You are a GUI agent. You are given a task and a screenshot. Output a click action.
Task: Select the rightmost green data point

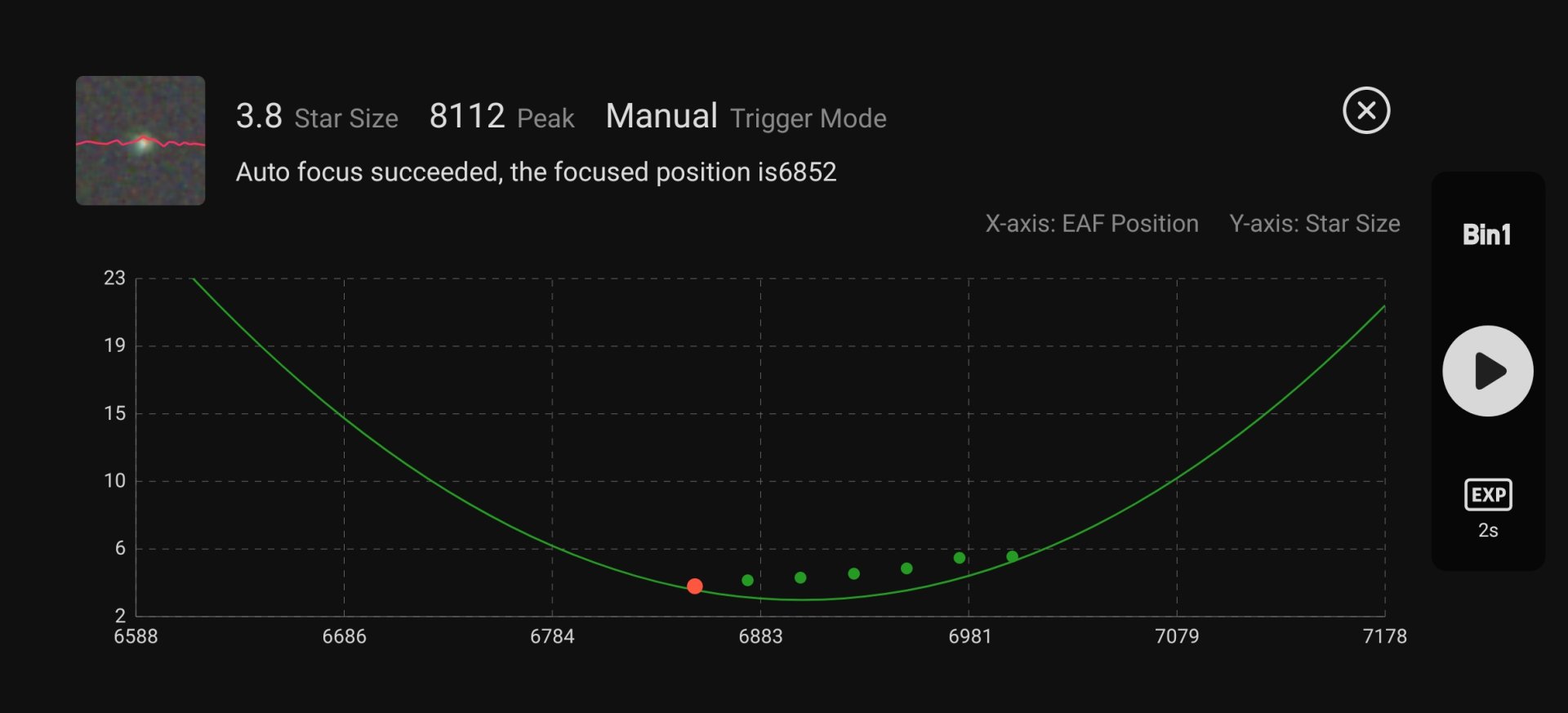tap(1012, 556)
